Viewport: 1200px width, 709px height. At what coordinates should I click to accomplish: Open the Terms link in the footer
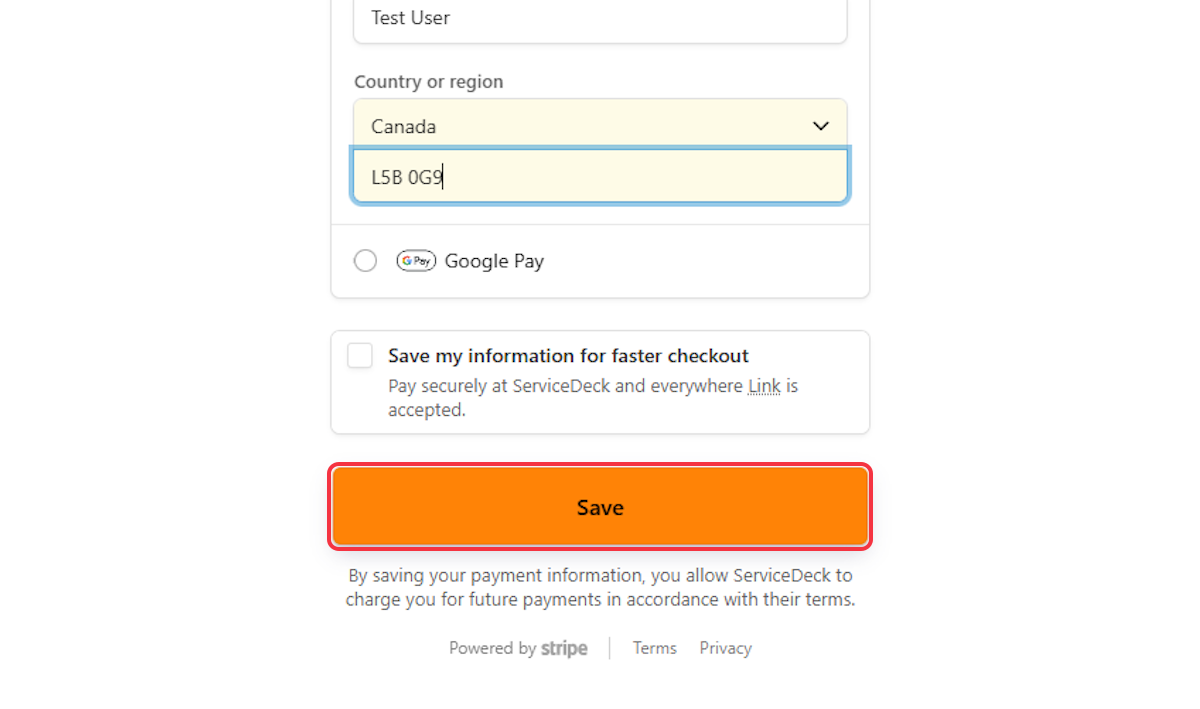coord(655,648)
